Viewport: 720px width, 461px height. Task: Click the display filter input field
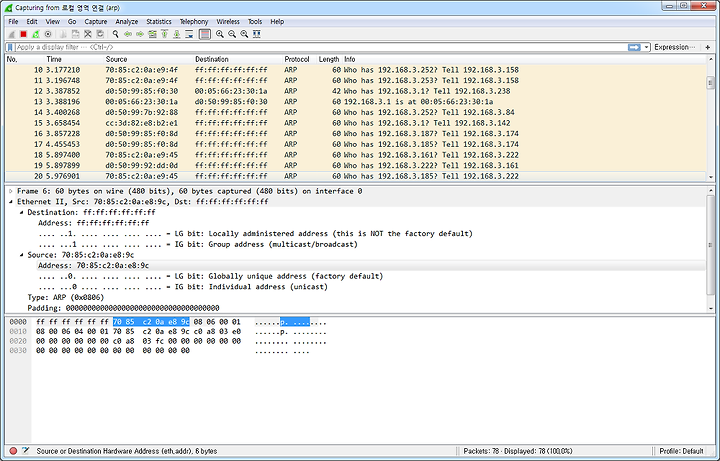321,47
